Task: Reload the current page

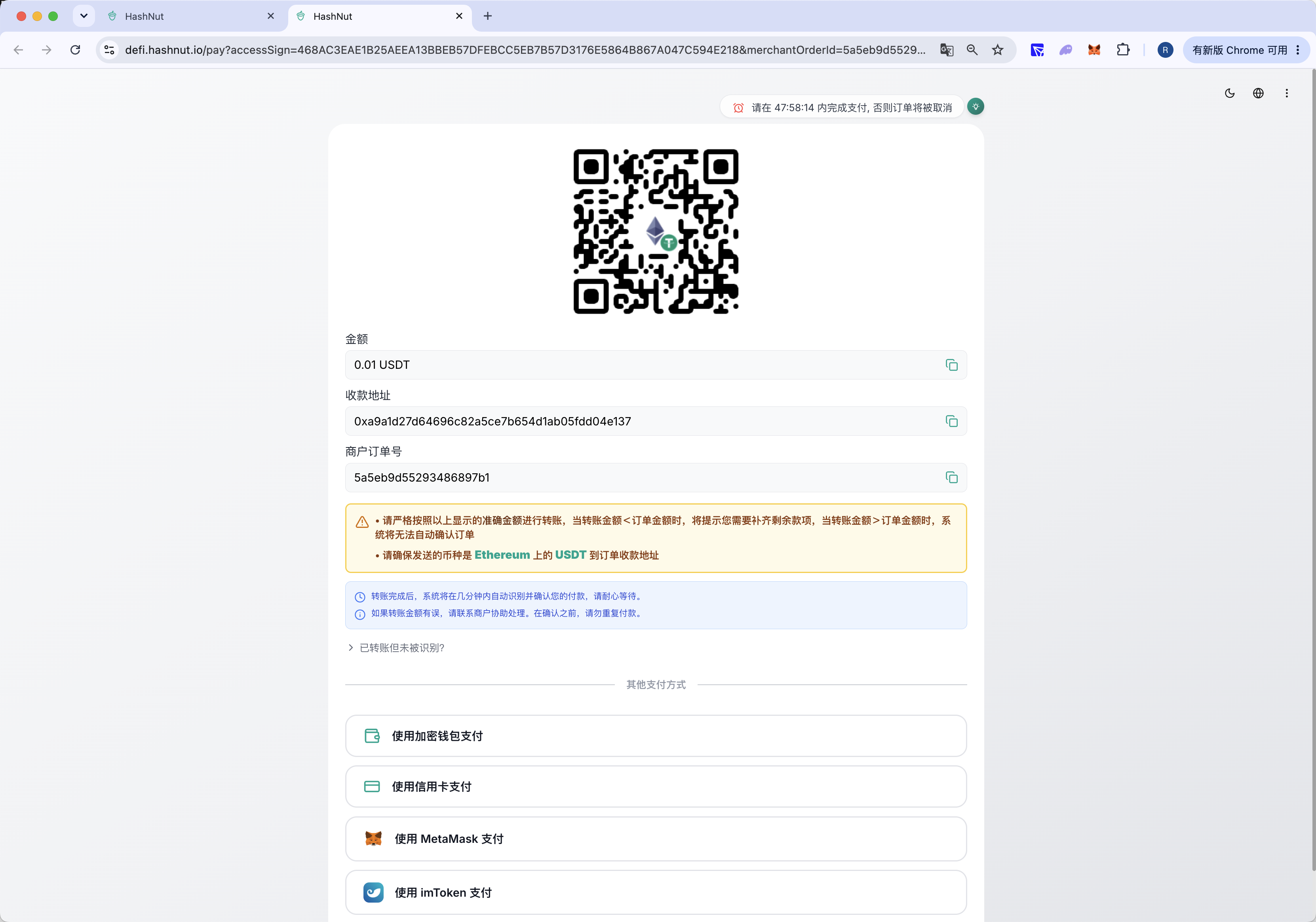Action: (x=75, y=50)
